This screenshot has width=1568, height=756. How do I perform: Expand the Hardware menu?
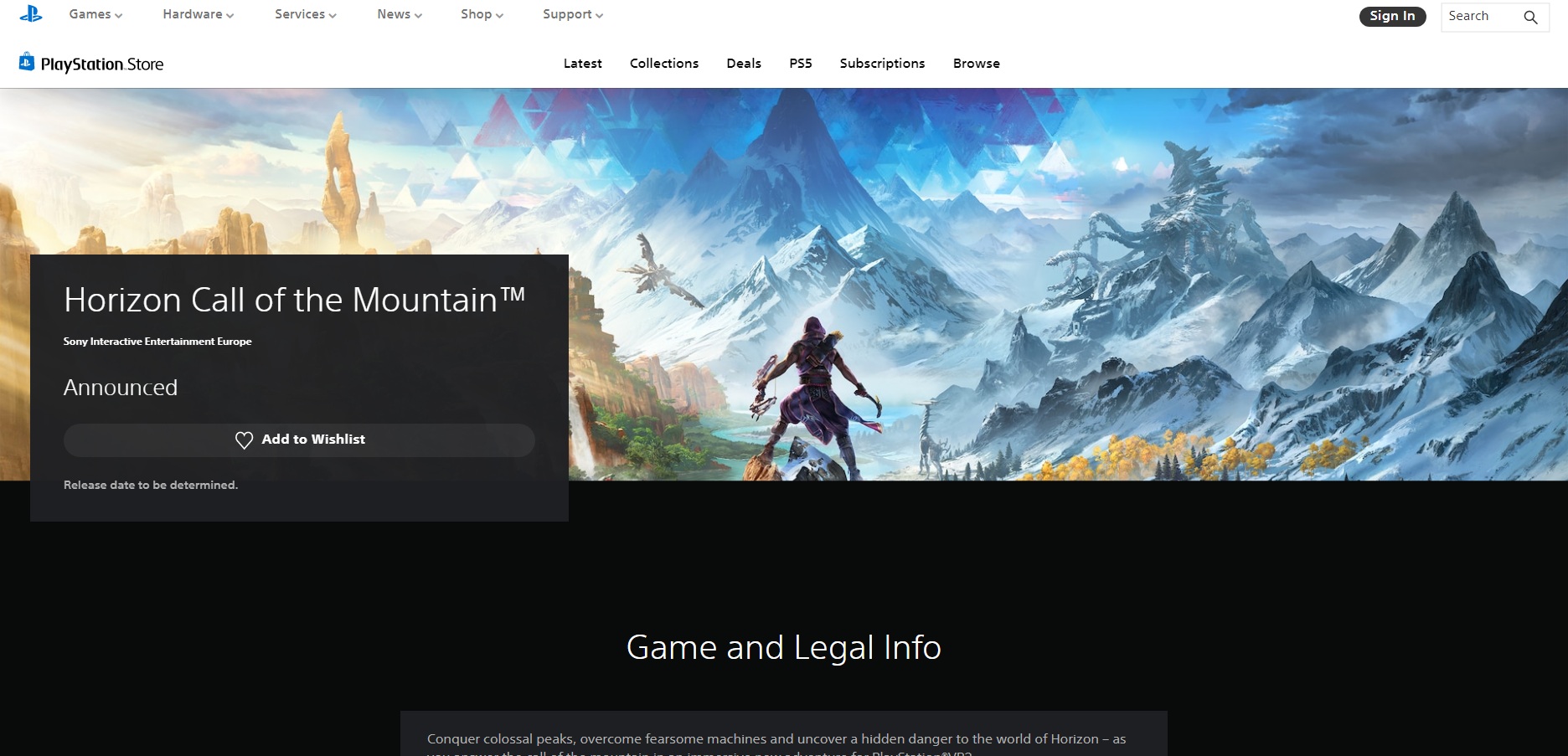(x=199, y=14)
